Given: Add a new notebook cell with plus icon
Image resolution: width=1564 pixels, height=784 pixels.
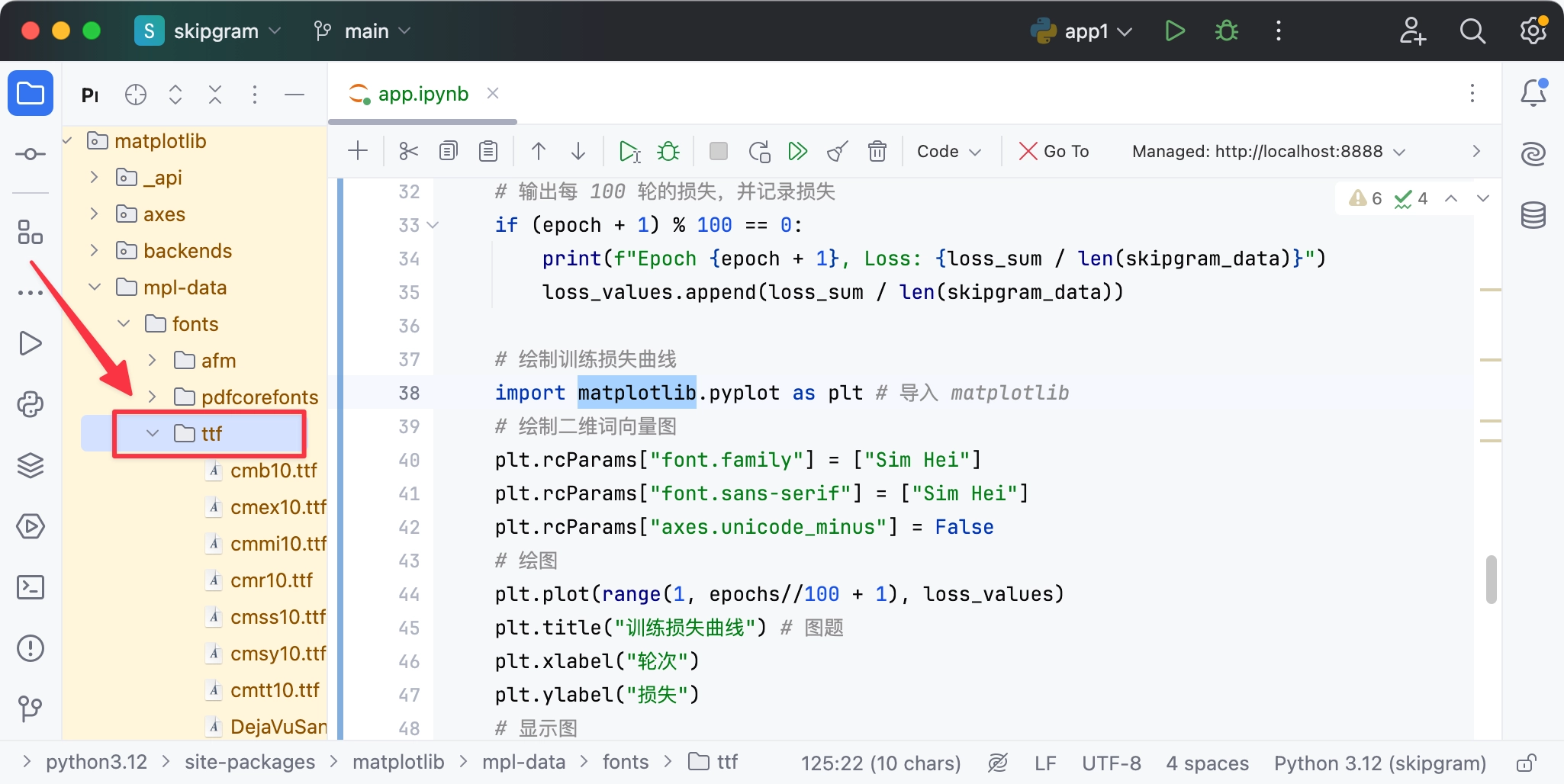Looking at the screenshot, I should [x=358, y=151].
